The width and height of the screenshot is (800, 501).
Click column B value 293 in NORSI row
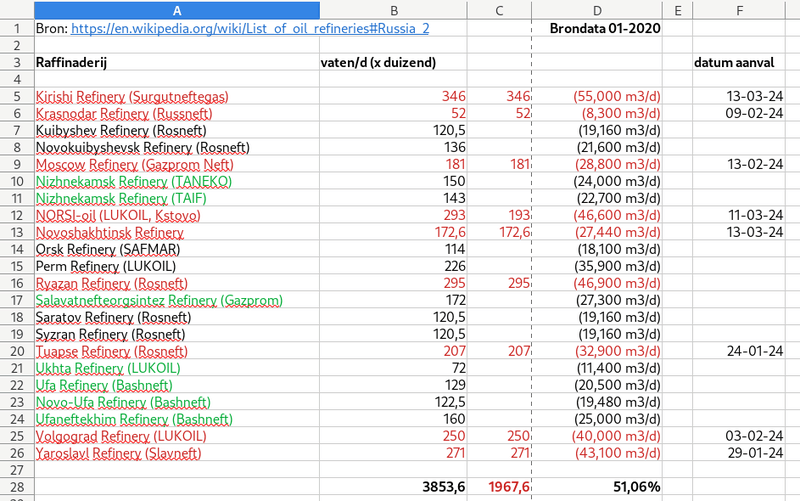393,215
